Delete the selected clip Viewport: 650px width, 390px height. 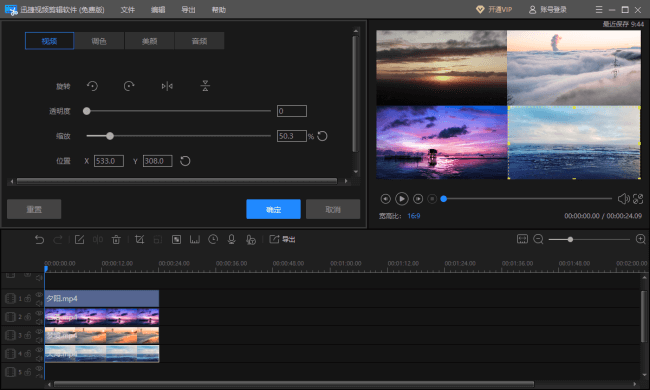click(116, 240)
